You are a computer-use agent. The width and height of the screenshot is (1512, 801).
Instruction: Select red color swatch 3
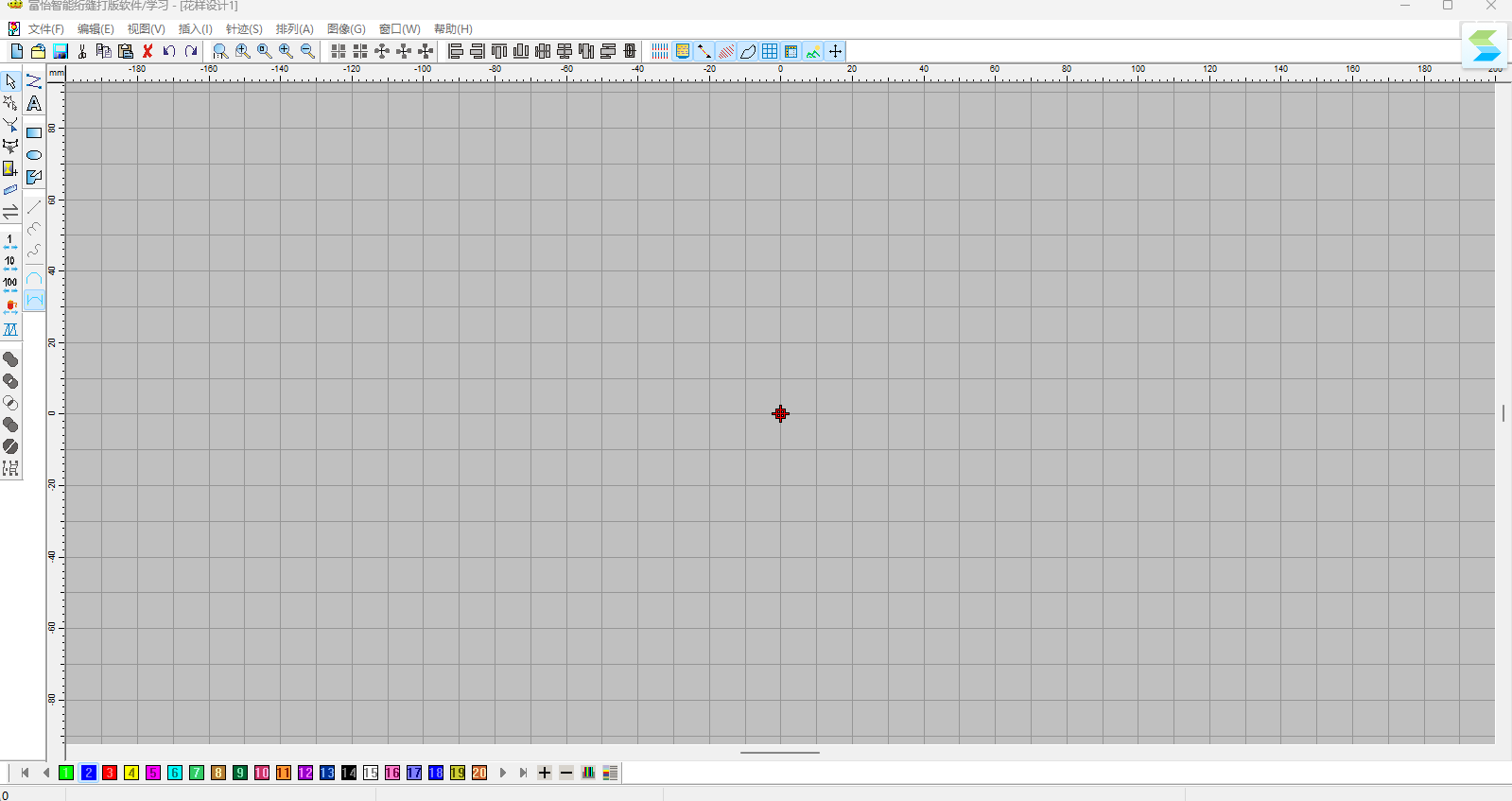click(110, 773)
